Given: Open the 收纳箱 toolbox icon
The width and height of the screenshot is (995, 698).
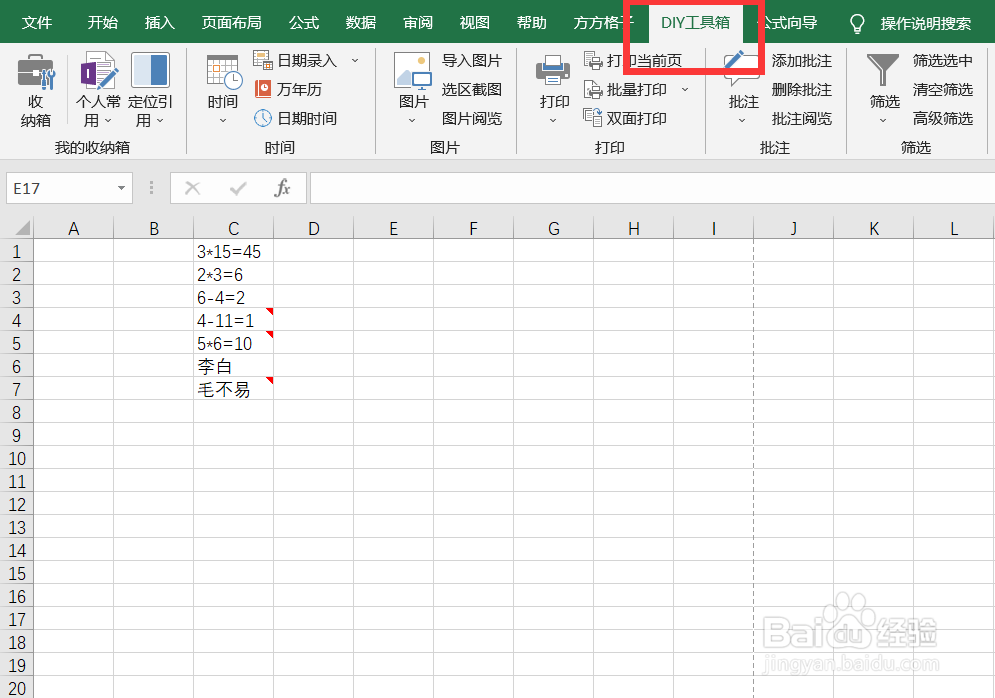Looking at the screenshot, I should point(36,71).
